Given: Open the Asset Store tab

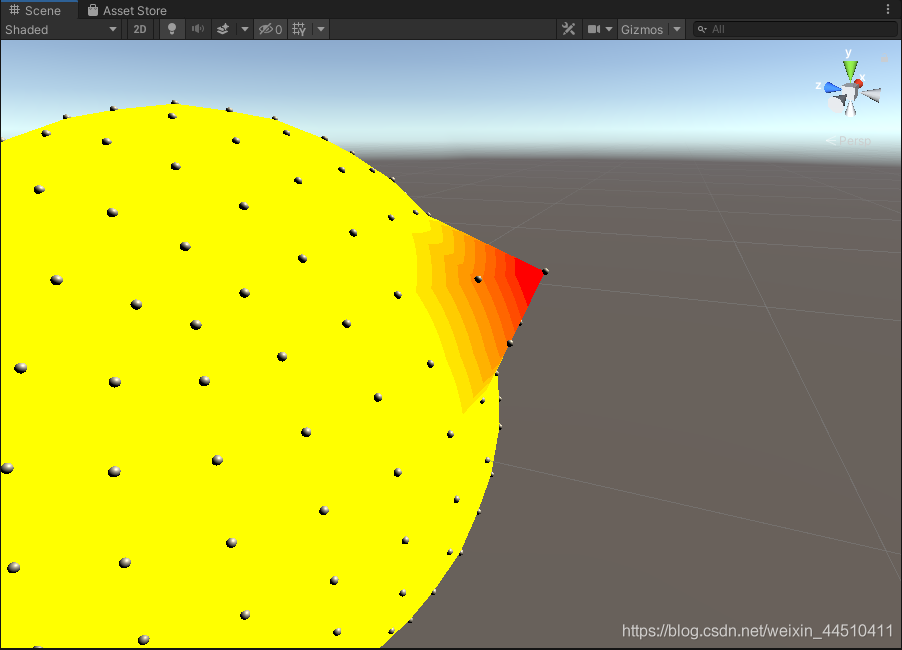Looking at the screenshot, I should pos(127,10).
